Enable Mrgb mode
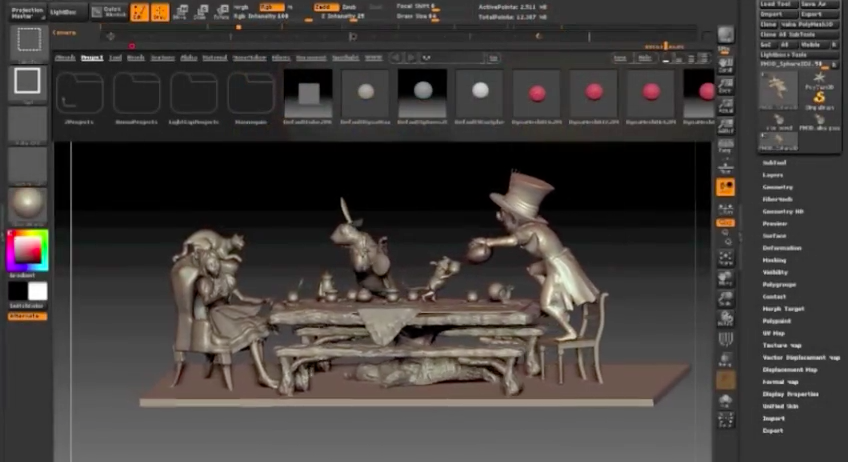Screen dimensions: 848x462 [x=241, y=7]
